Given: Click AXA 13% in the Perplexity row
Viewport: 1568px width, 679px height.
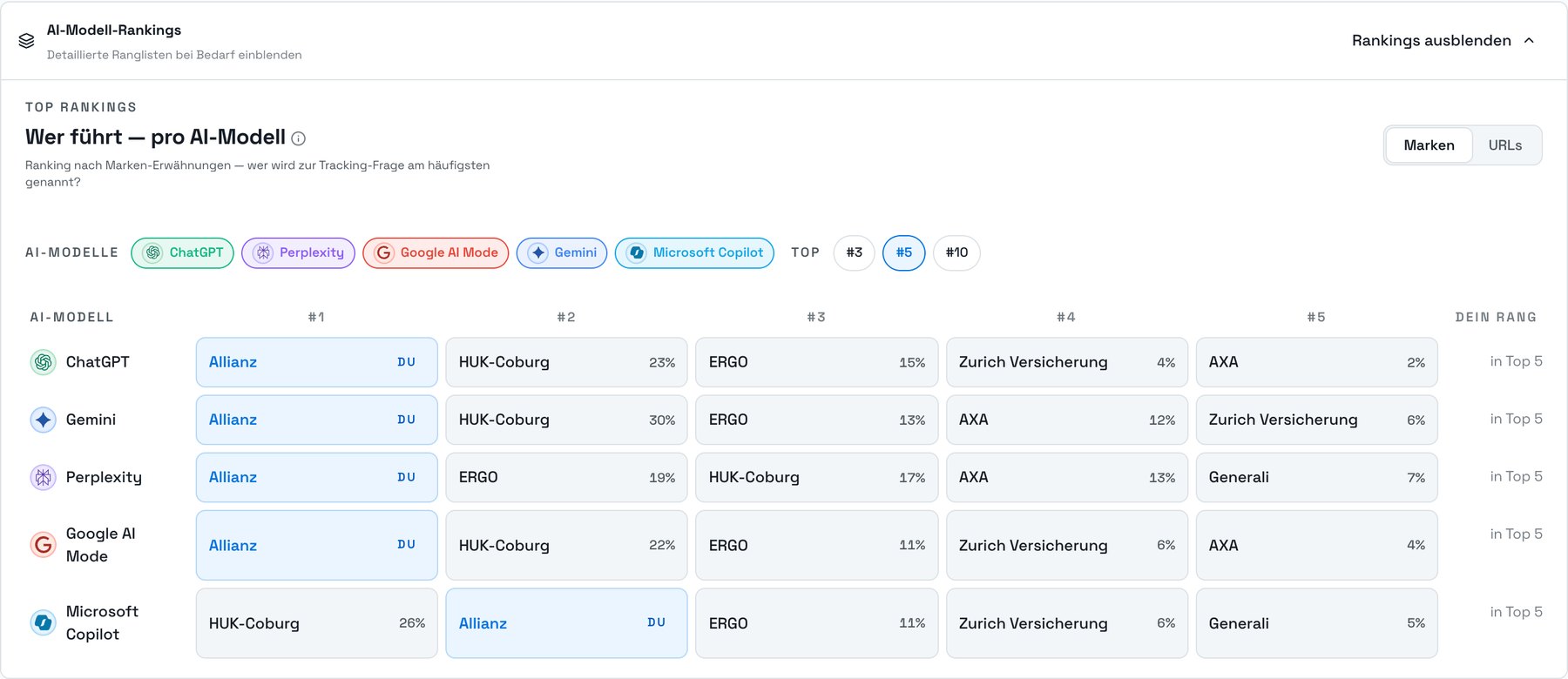Looking at the screenshot, I should (1067, 477).
